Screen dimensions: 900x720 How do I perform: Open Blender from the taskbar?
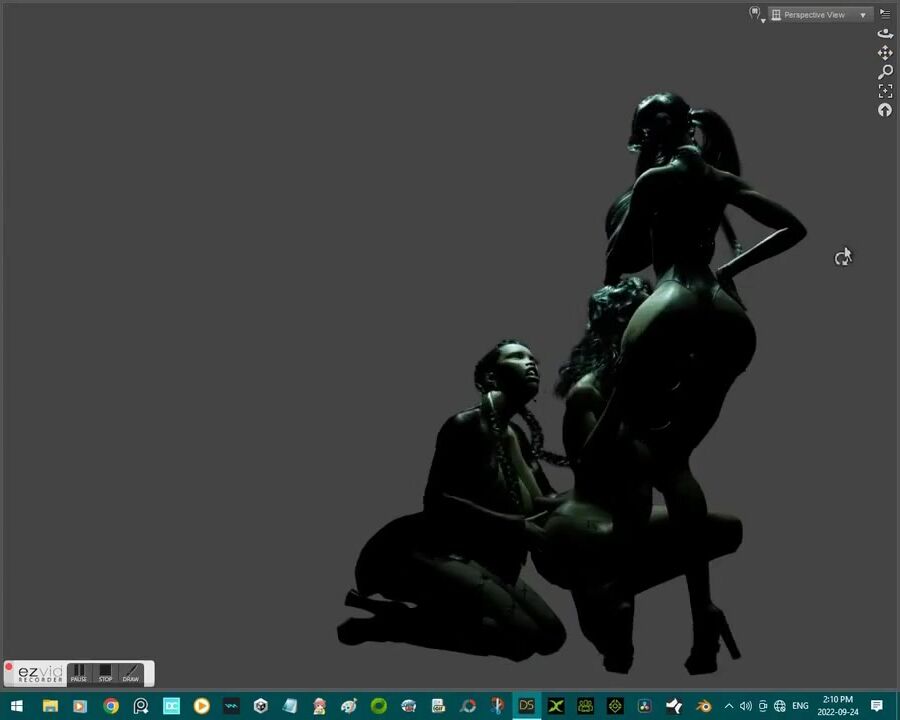pyautogui.click(x=704, y=706)
